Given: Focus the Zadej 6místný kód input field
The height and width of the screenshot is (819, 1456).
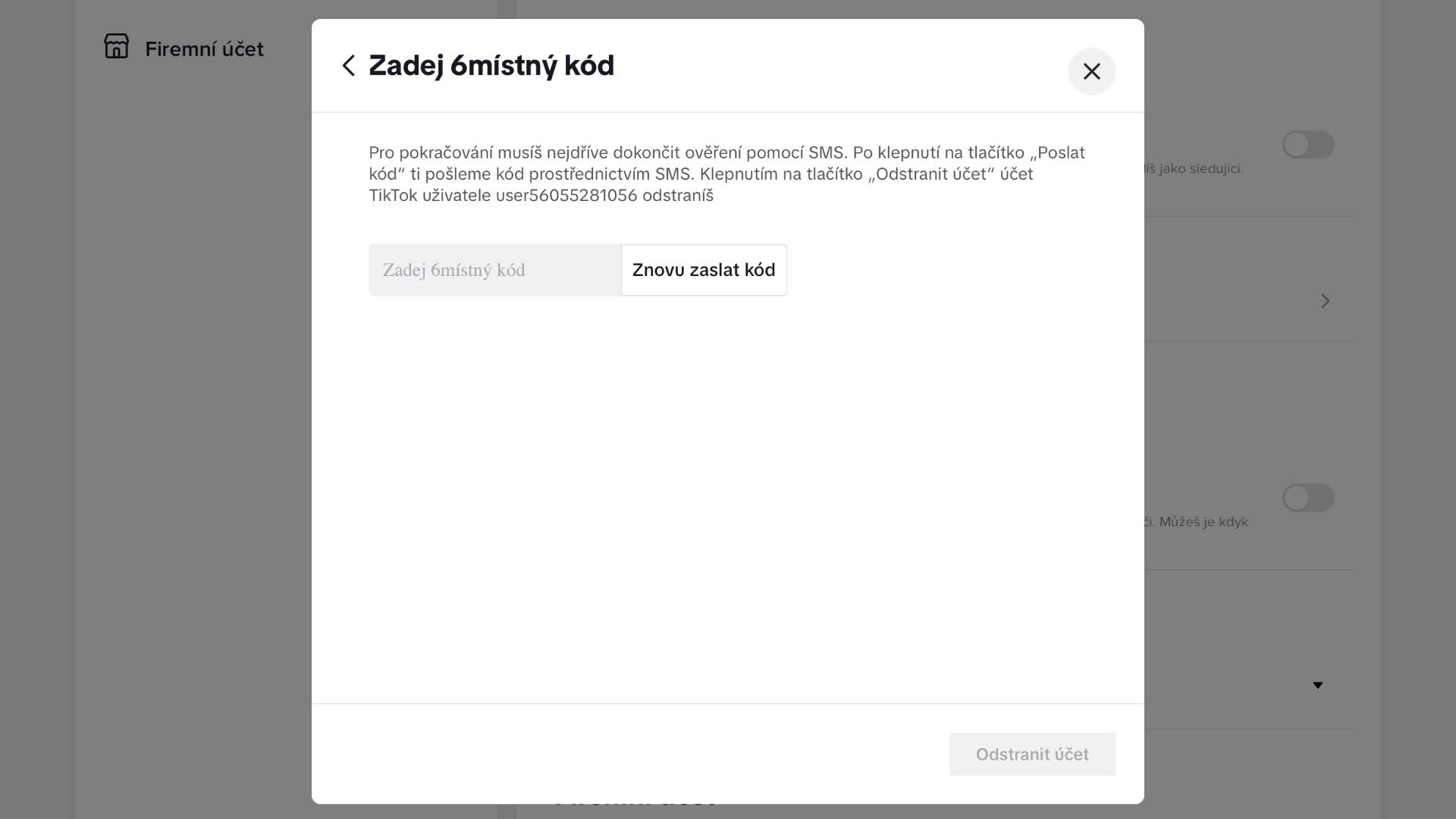Looking at the screenshot, I should point(495,270).
